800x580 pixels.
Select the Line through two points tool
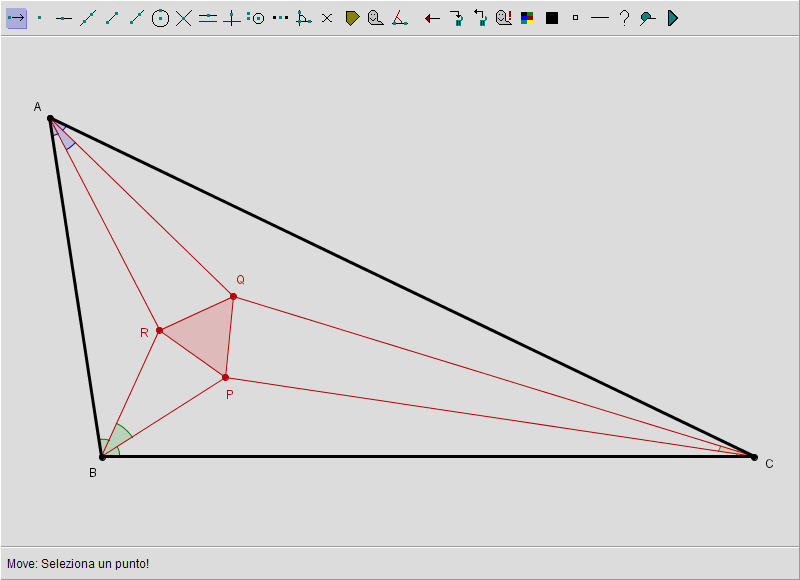click(88, 18)
